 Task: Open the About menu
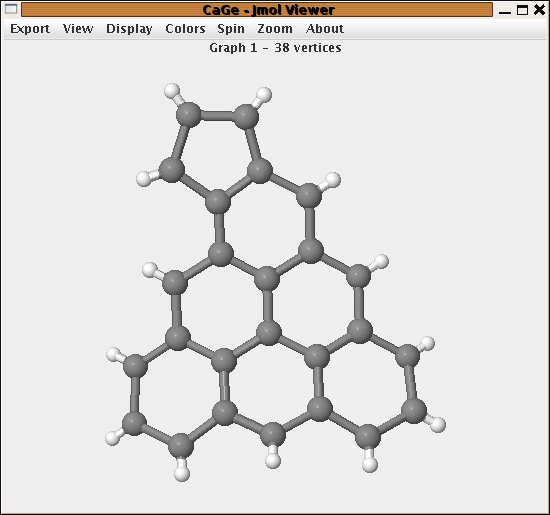pos(324,29)
